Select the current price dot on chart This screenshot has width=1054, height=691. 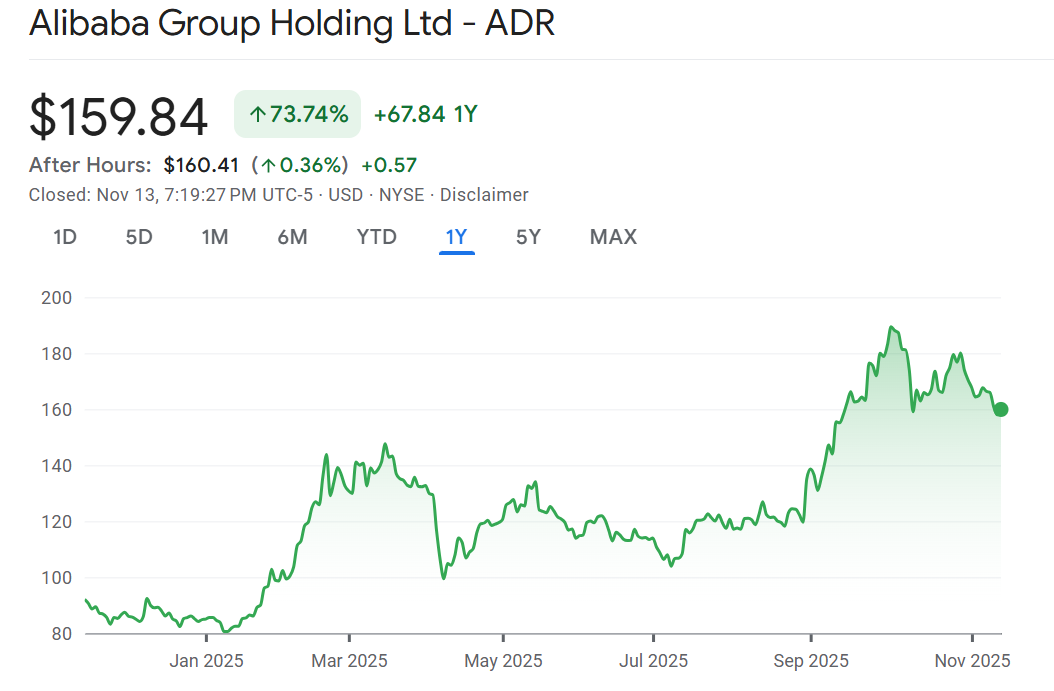[x=1000, y=409]
